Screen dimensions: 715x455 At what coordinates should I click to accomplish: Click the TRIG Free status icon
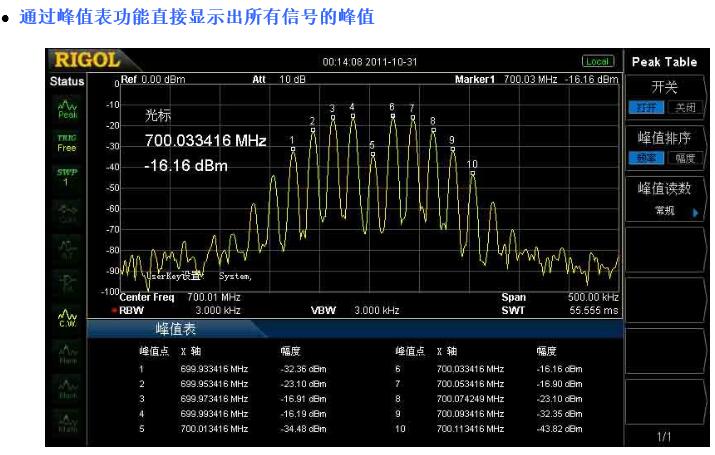point(67,142)
